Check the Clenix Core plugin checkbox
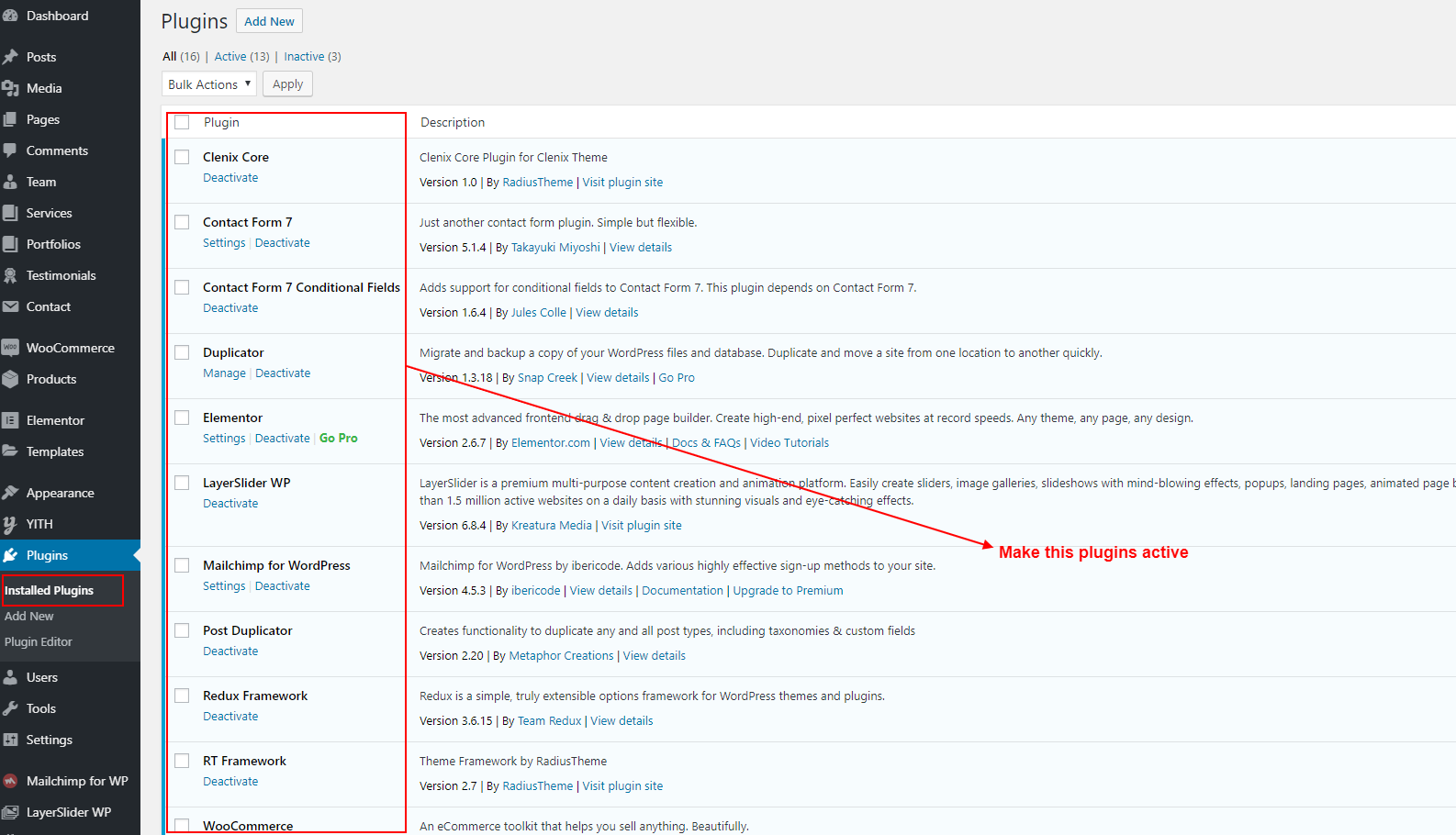Screen dimensions: 1456x835 182,157
